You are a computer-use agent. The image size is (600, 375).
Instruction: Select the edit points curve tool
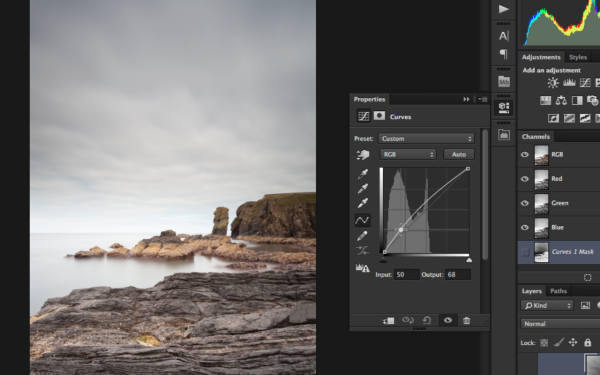pyautogui.click(x=362, y=220)
